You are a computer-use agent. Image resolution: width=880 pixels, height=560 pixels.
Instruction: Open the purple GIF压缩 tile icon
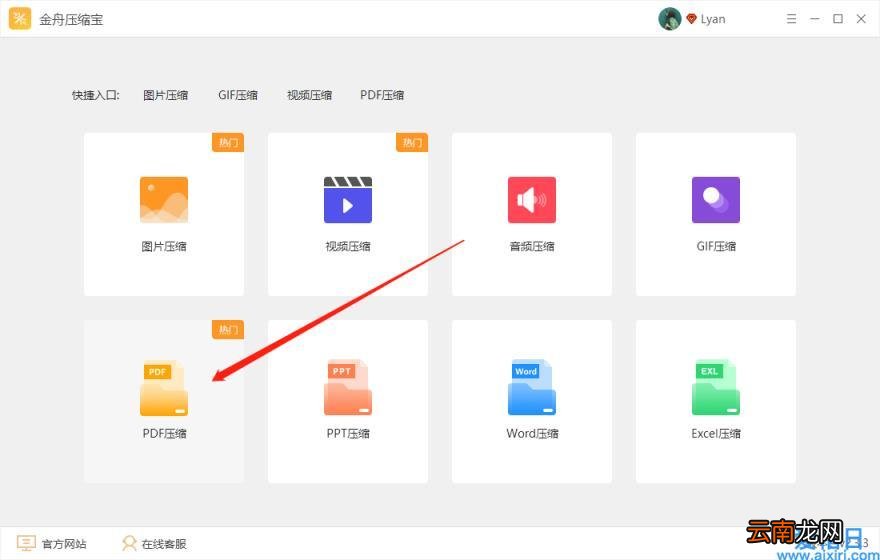coord(716,200)
